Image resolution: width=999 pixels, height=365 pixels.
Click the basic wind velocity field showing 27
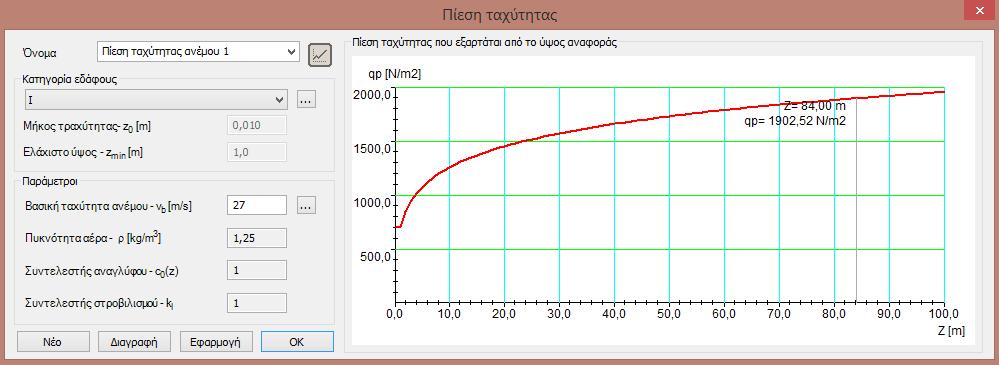257,206
